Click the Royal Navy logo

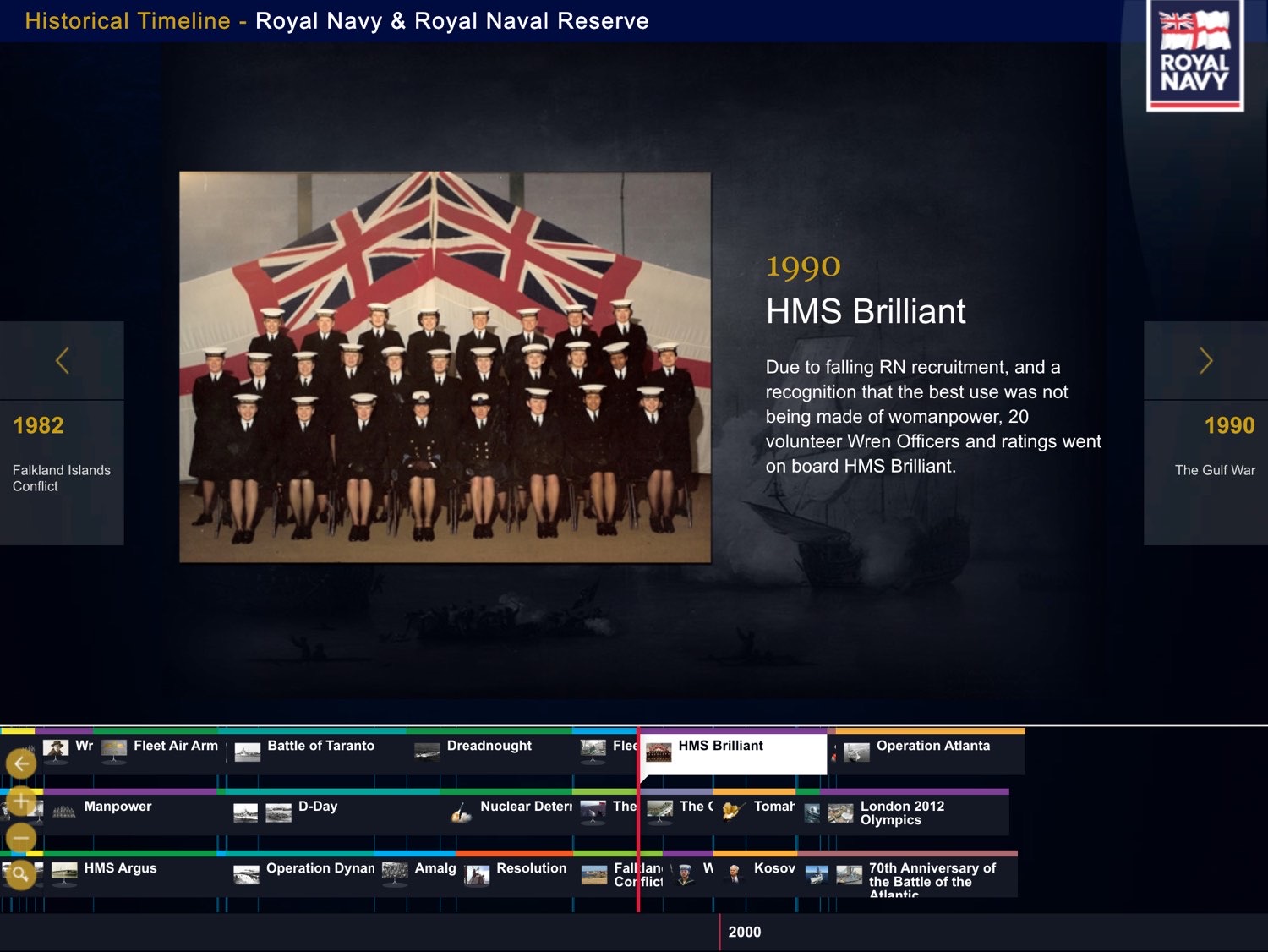click(x=1194, y=56)
